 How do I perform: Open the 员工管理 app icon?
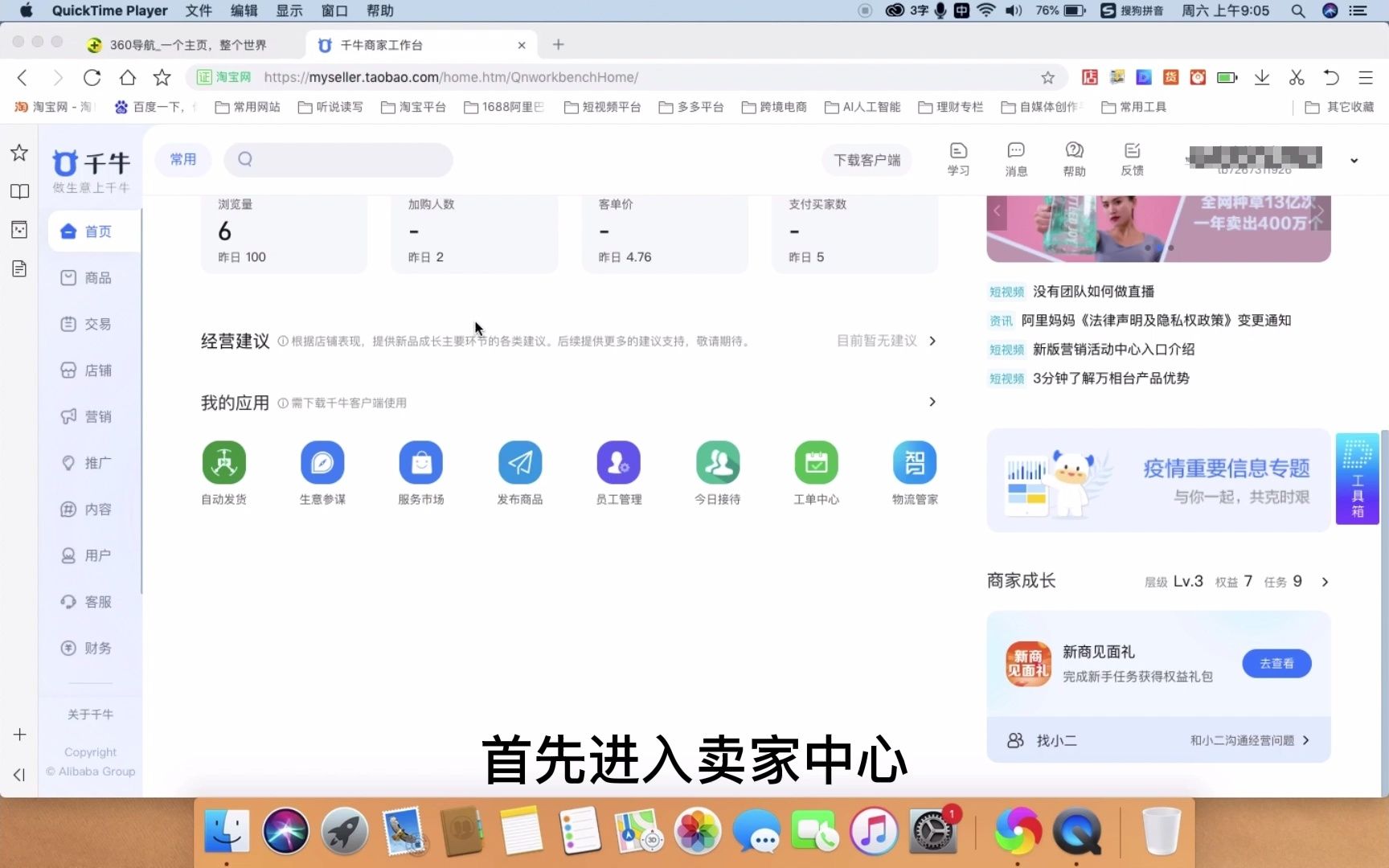619,463
